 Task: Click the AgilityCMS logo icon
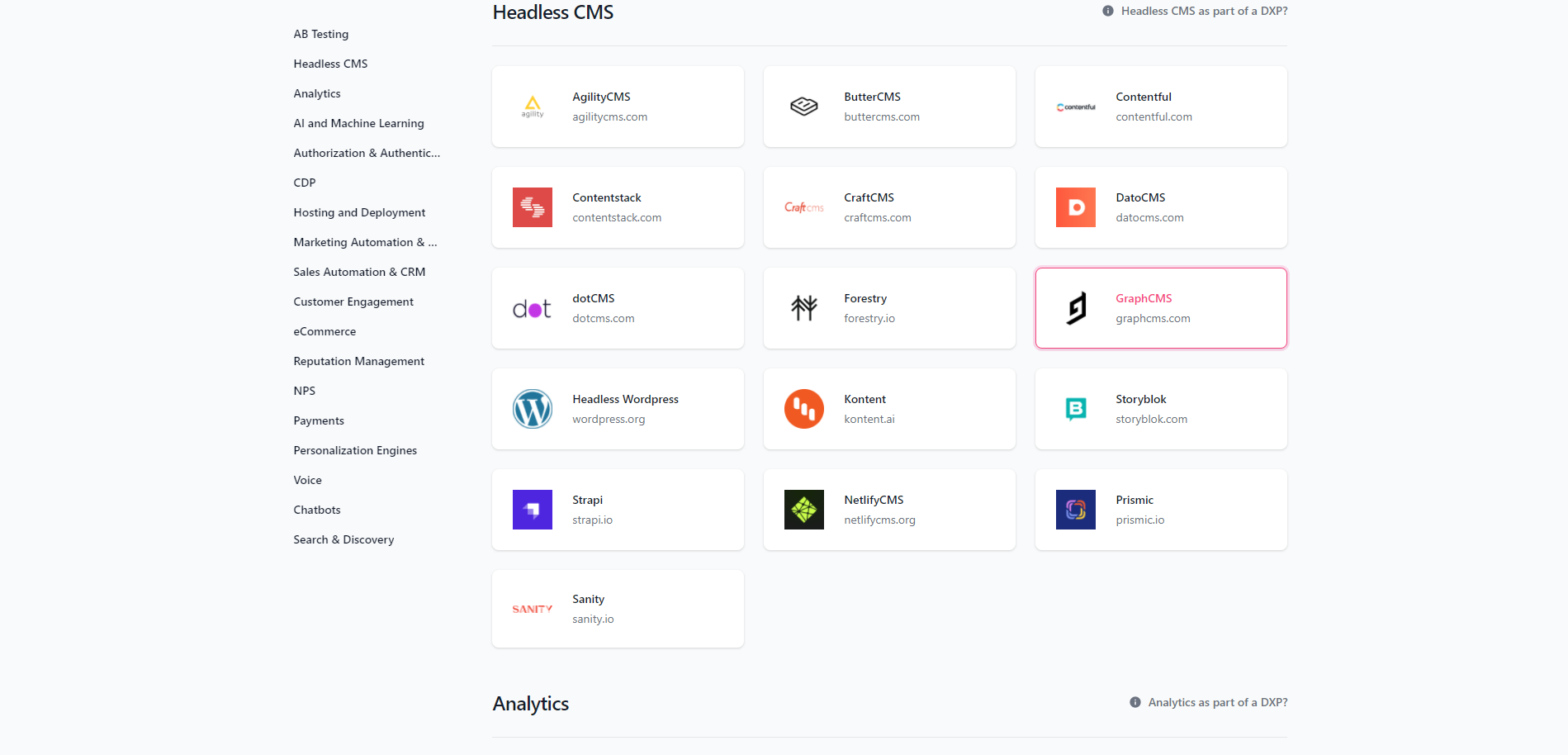click(x=533, y=107)
